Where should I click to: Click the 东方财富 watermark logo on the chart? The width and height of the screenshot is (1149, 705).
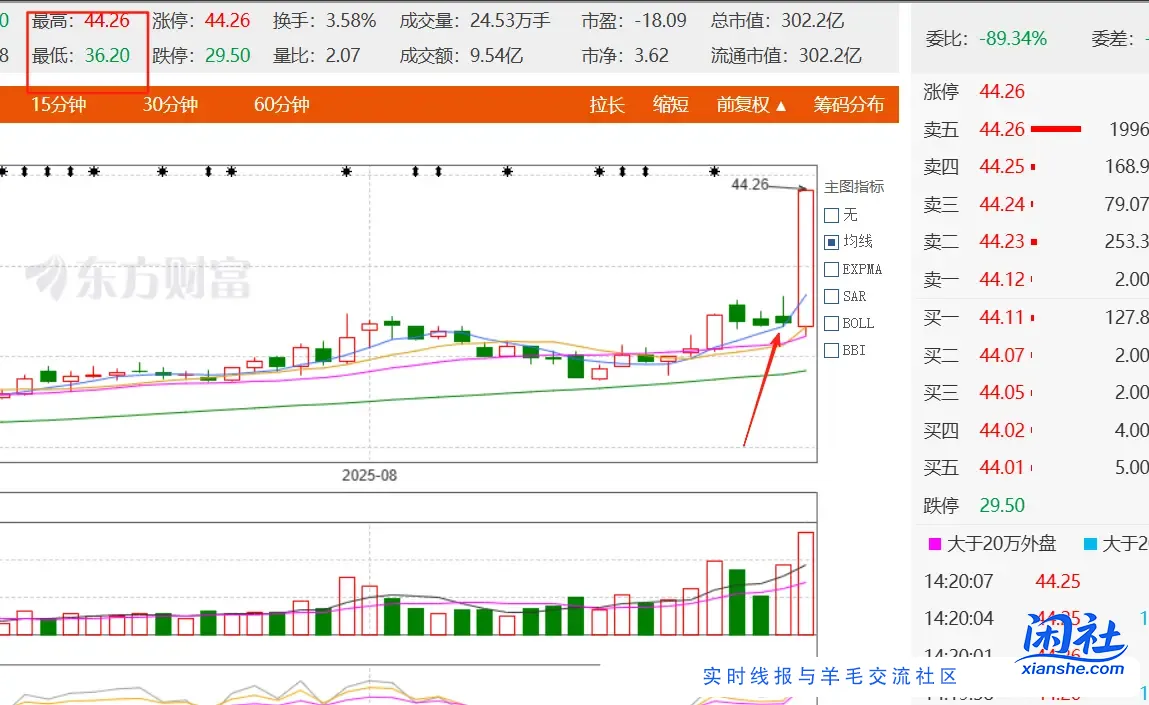click(138, 279)
